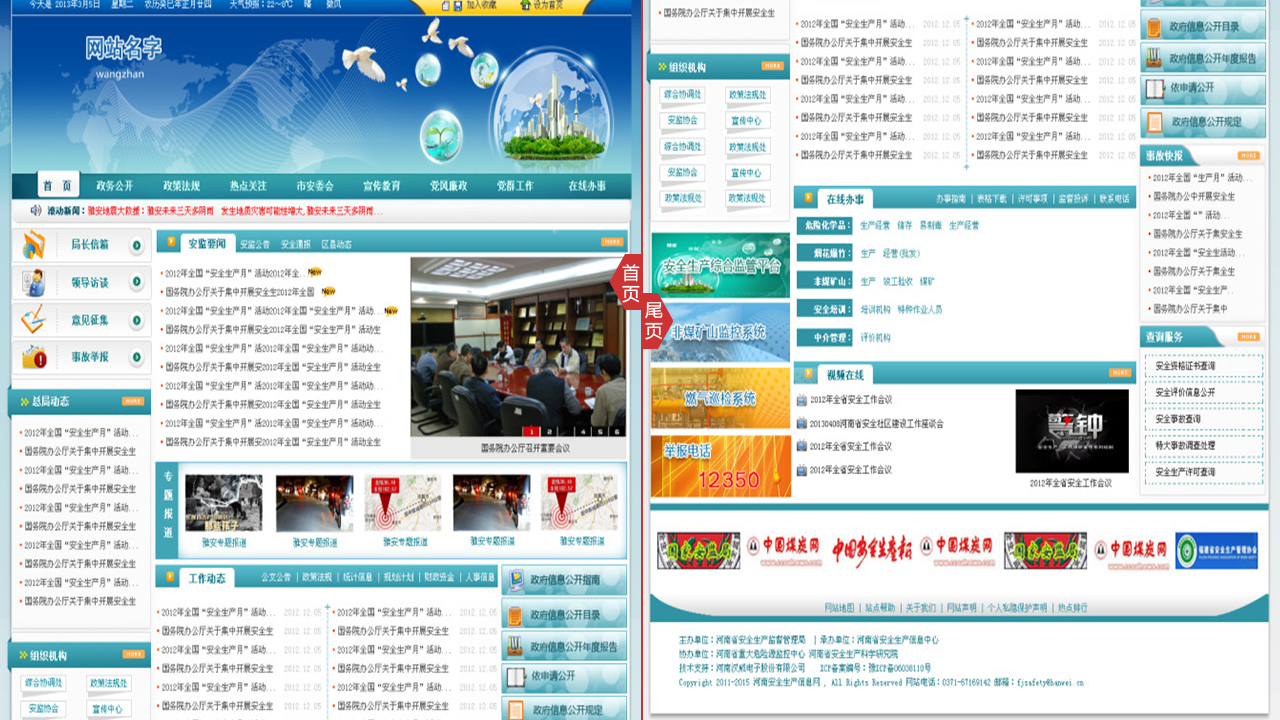
Task: Select 党风廉政 in the navigation bar
Action: coord(448,186)
